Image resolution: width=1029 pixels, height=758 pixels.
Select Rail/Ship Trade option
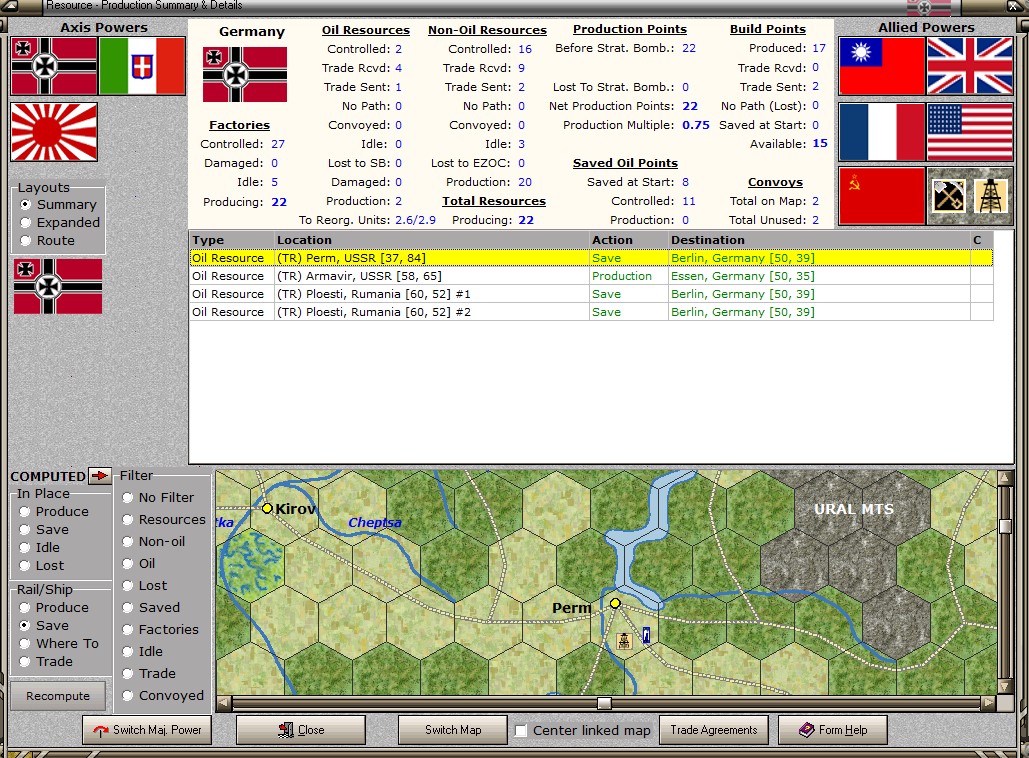[46, 662]
